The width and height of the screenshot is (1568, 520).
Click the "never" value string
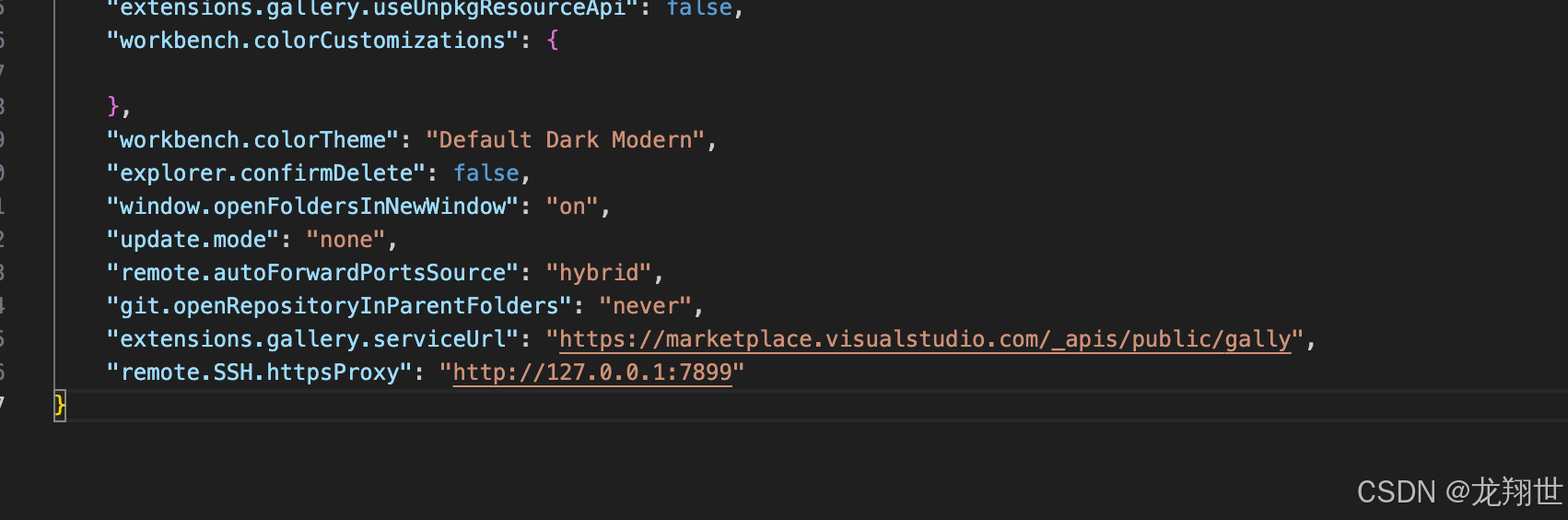coord(645,306)
